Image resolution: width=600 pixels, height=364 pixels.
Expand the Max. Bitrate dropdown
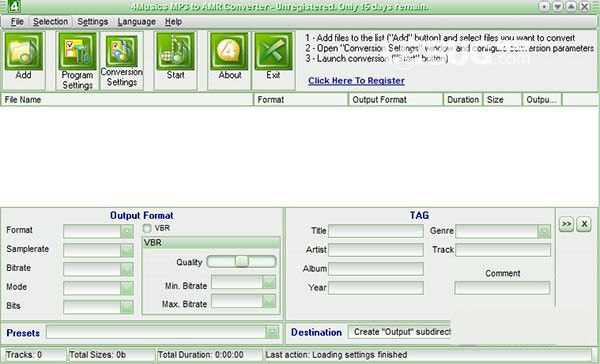coord(269,301)
